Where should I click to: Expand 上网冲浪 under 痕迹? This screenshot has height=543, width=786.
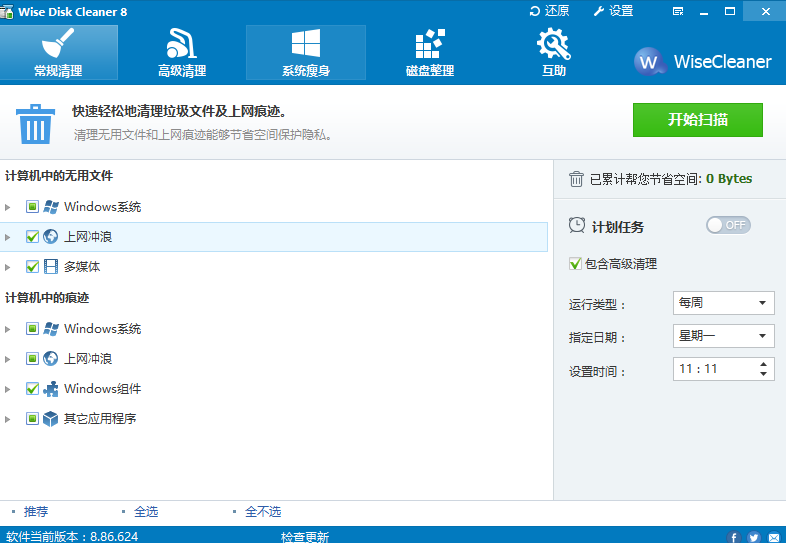tap(8, 359)
